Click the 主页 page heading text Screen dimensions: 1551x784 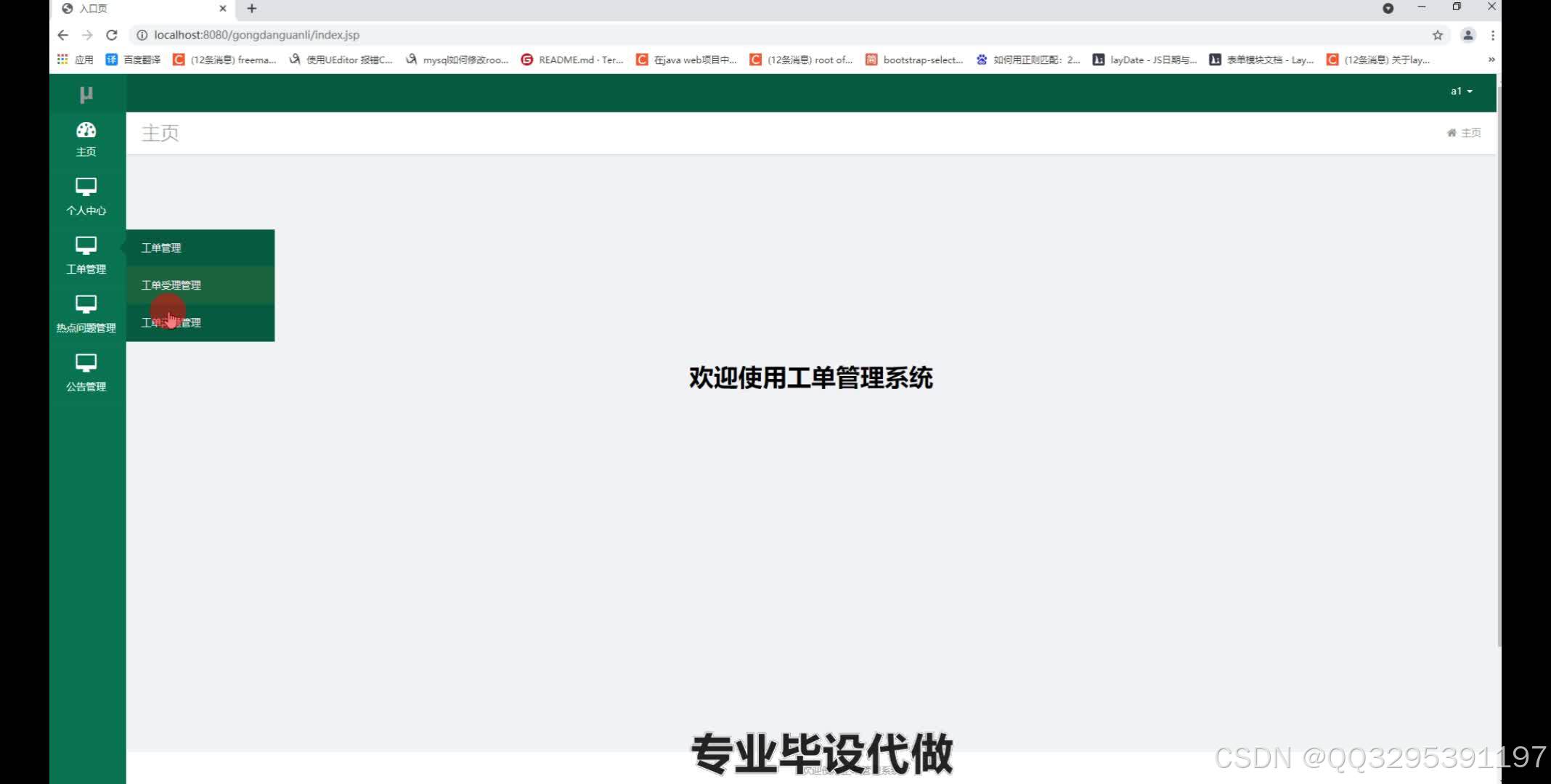coord(160,133)
